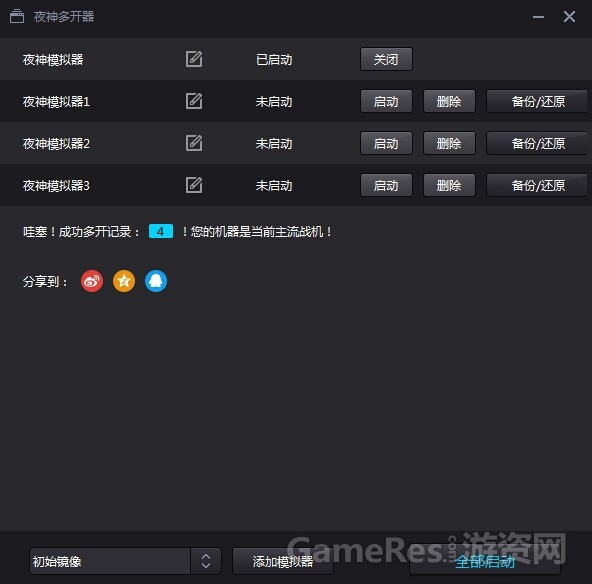The image size is (592, 584).
Task: Click the up/down arrows on image selector
Action: [x=206, y=561]
